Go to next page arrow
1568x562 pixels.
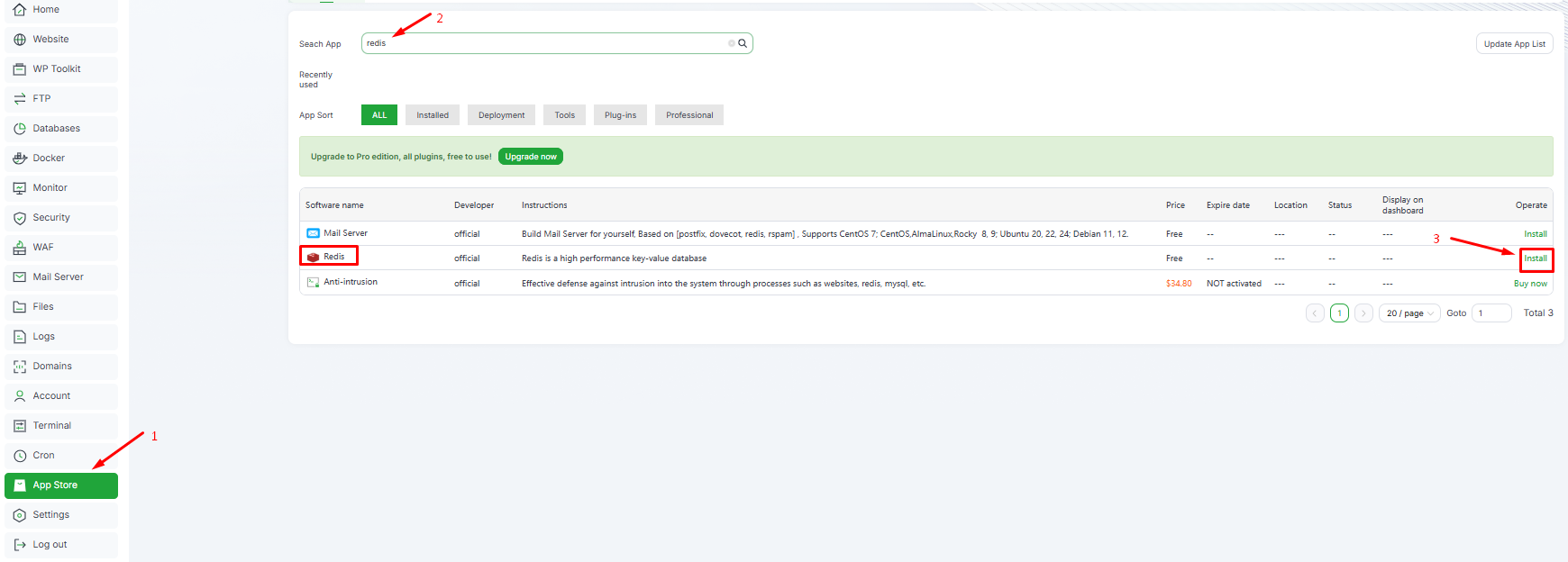(1363, 313)
